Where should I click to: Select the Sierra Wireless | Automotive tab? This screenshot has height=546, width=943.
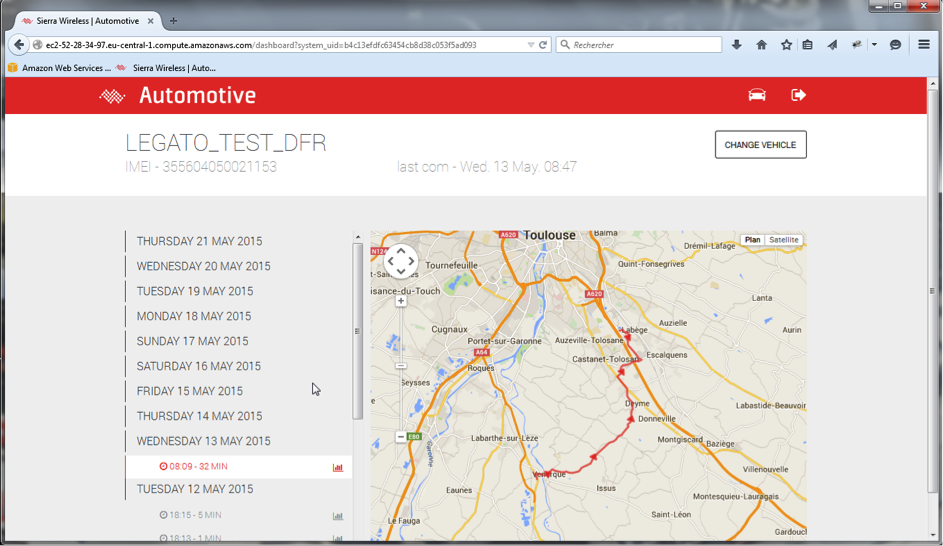pos(88,20)
